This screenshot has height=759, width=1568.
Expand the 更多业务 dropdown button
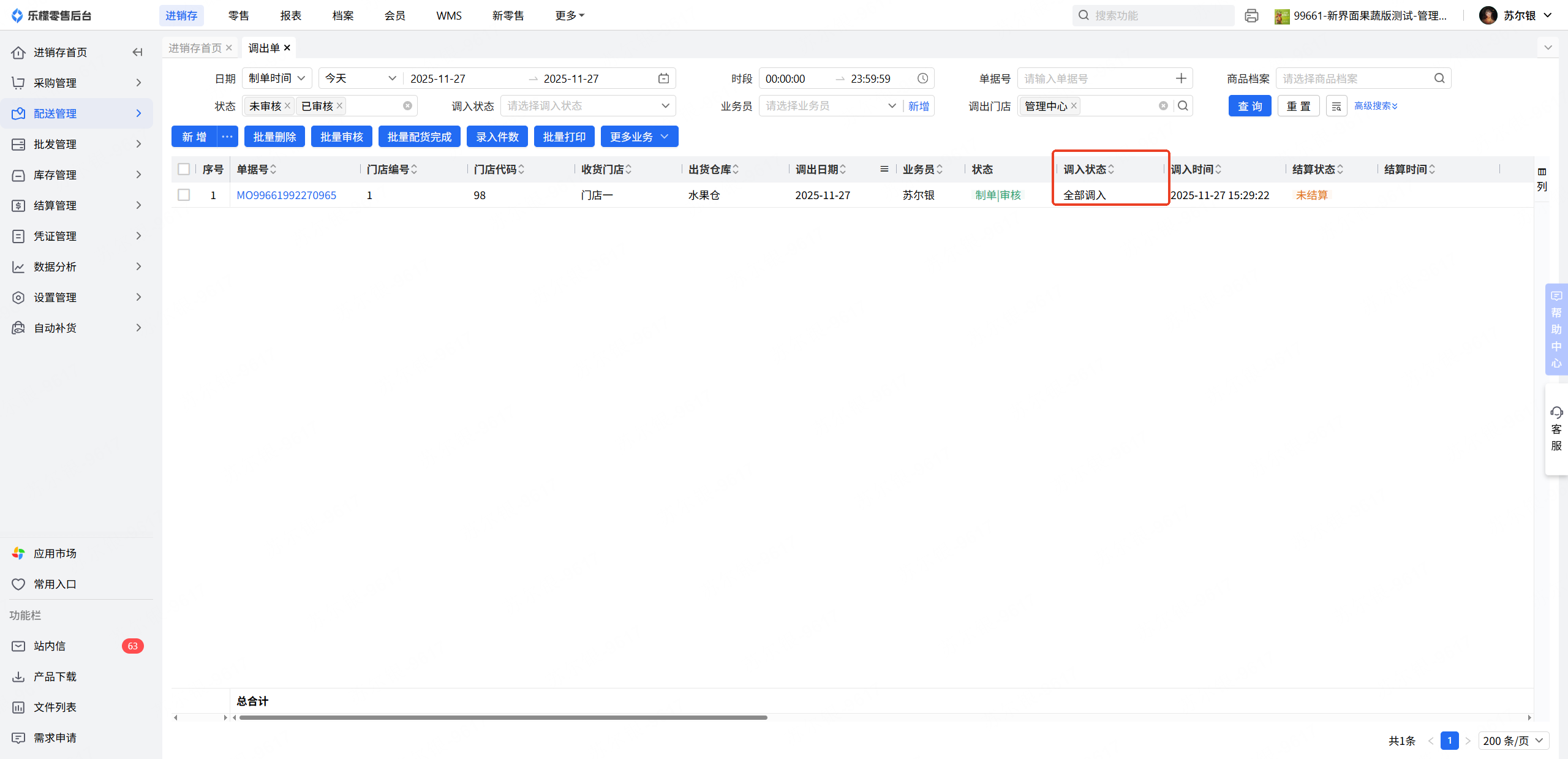tap(639, 137)
